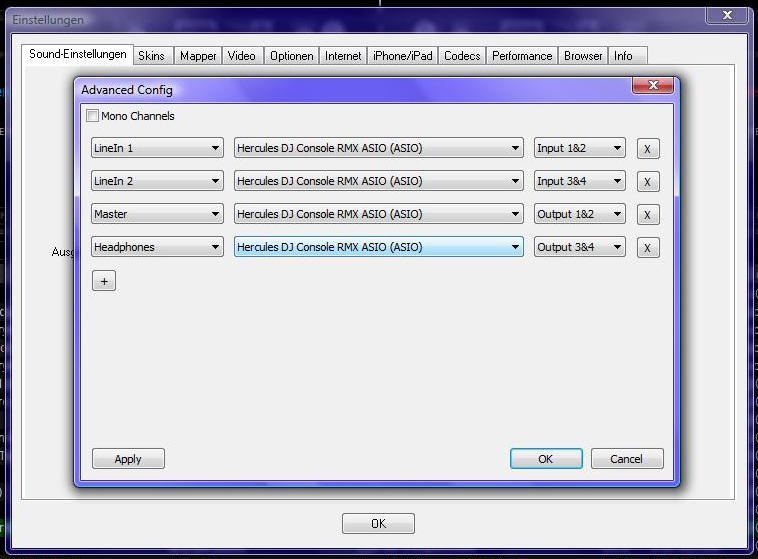Switch to the Performance tab

(522, 56)
